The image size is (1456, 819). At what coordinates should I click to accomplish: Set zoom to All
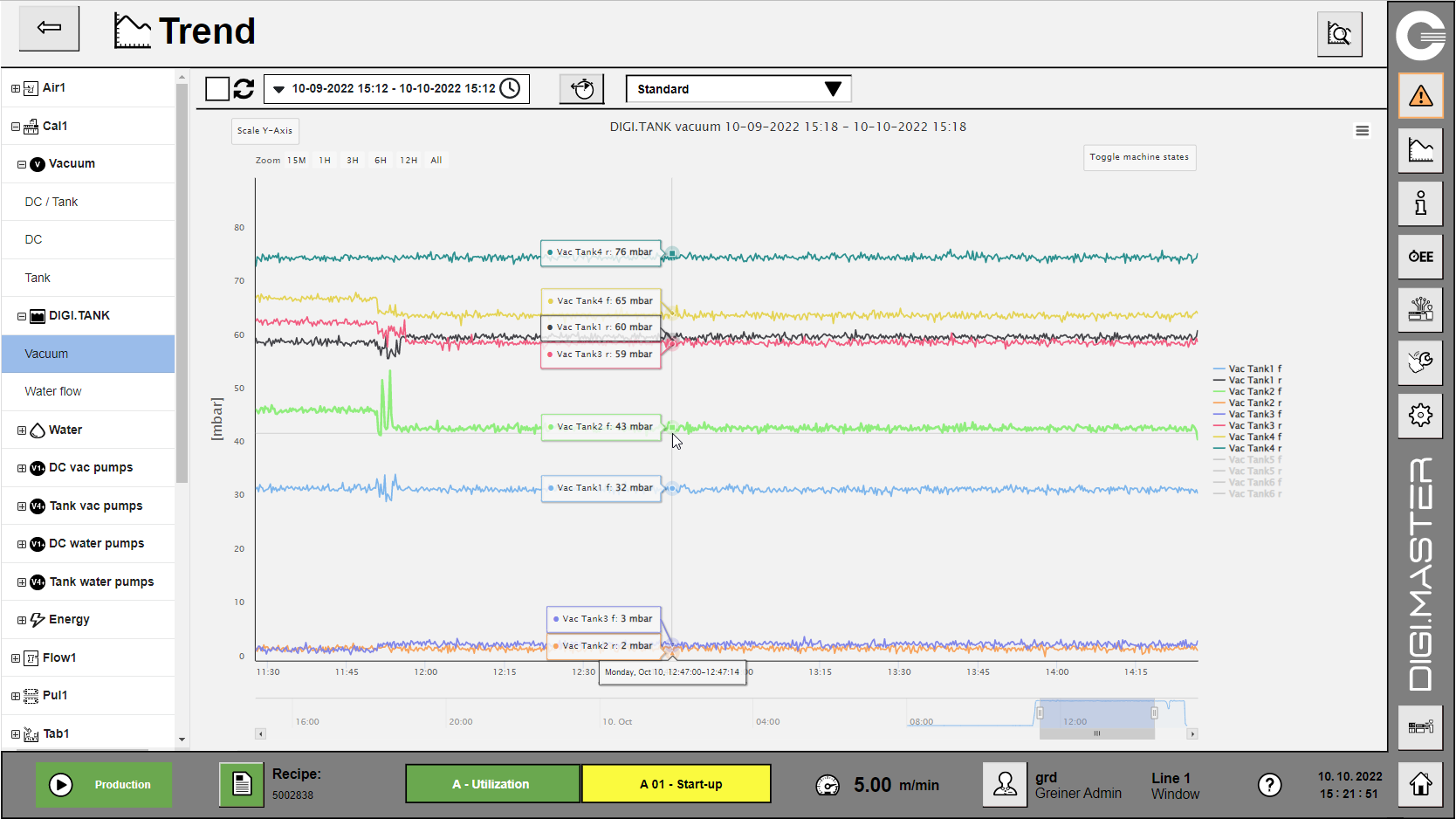pos(436,161)
